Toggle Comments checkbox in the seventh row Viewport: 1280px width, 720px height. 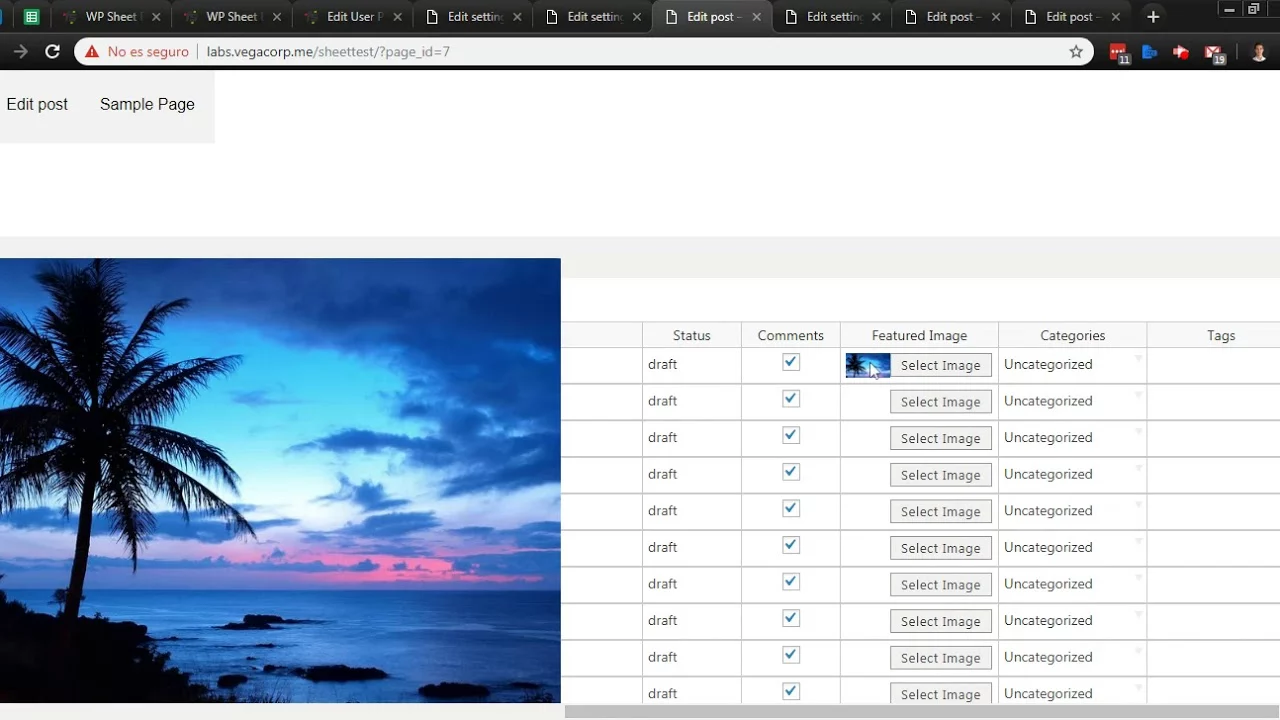(x=791, y=582)
